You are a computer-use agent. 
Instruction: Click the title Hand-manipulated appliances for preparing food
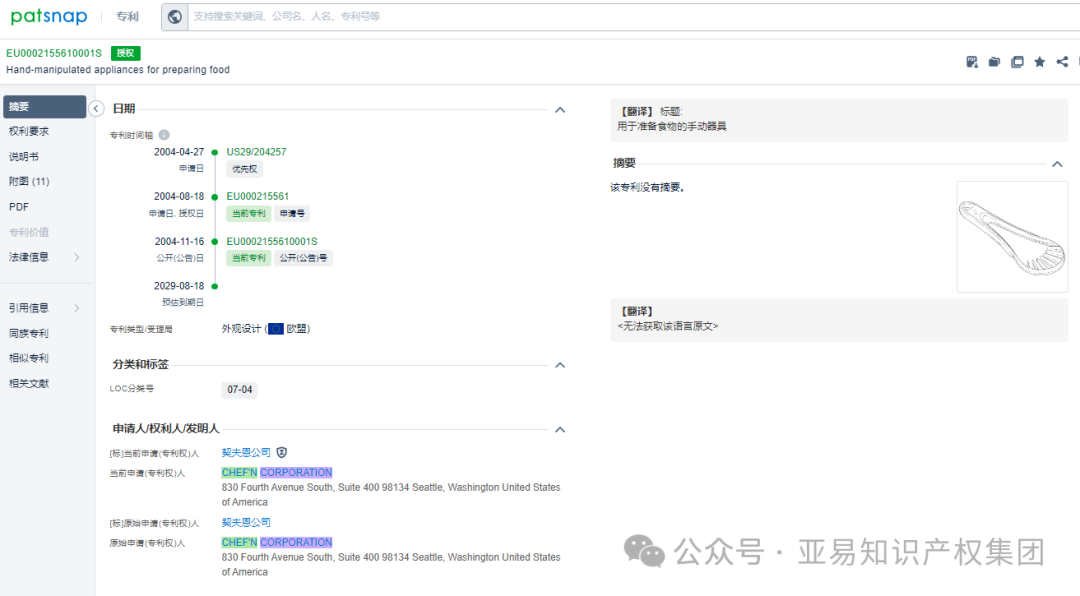click(118, 70)
